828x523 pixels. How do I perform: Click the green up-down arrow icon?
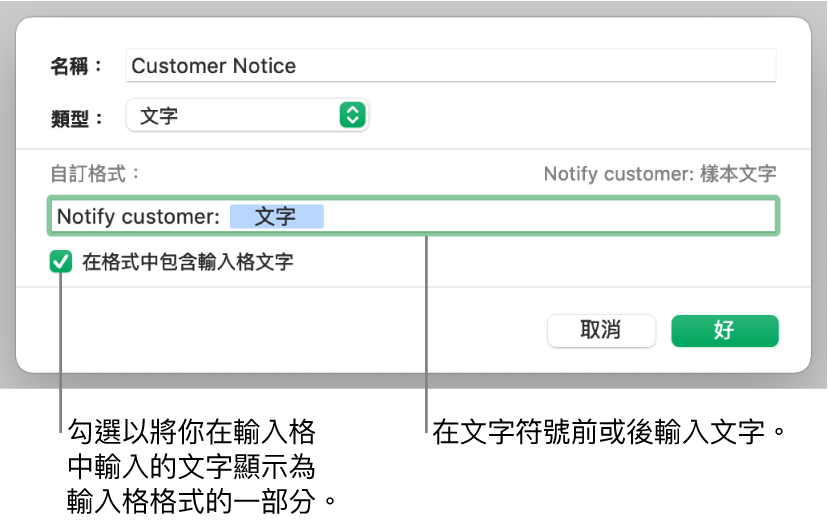pos(352,116)
